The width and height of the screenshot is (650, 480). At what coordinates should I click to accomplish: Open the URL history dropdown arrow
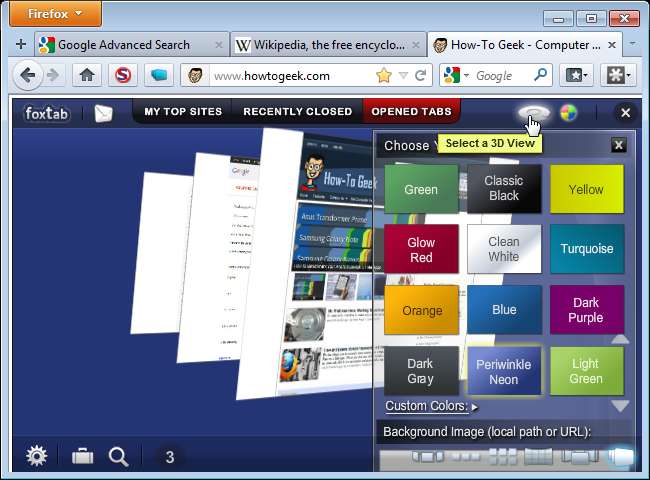pyautogui.click(x=403, y=75)
